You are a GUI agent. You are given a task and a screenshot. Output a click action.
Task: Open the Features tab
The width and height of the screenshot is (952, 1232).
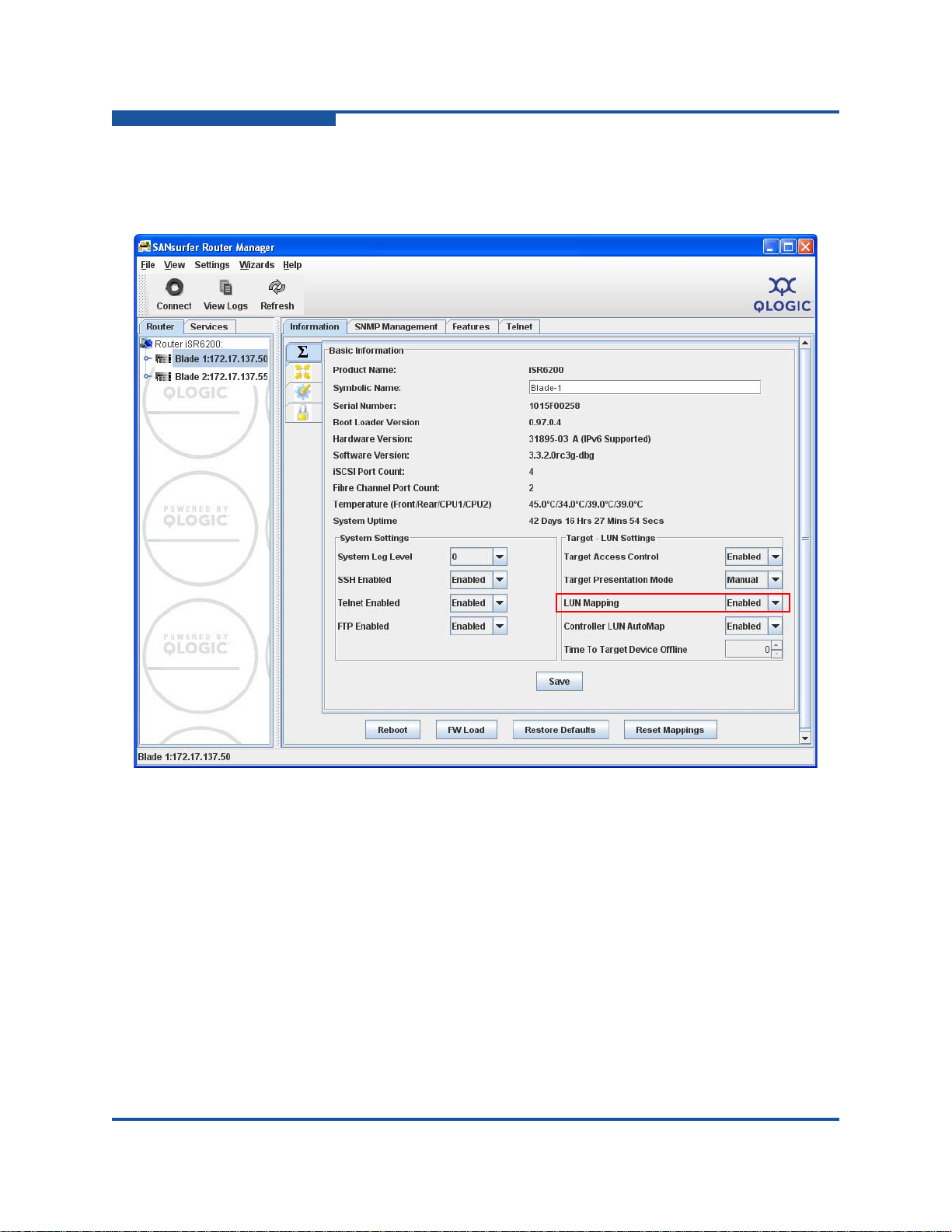[x=471, y=327]
